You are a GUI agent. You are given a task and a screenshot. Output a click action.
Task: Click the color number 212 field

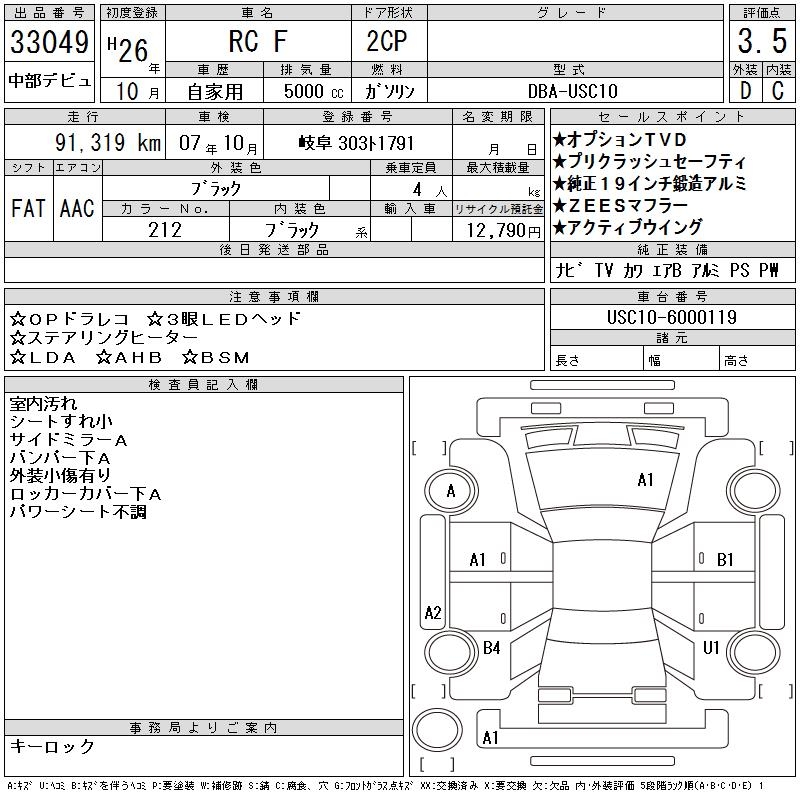click(x=165, y=230)
